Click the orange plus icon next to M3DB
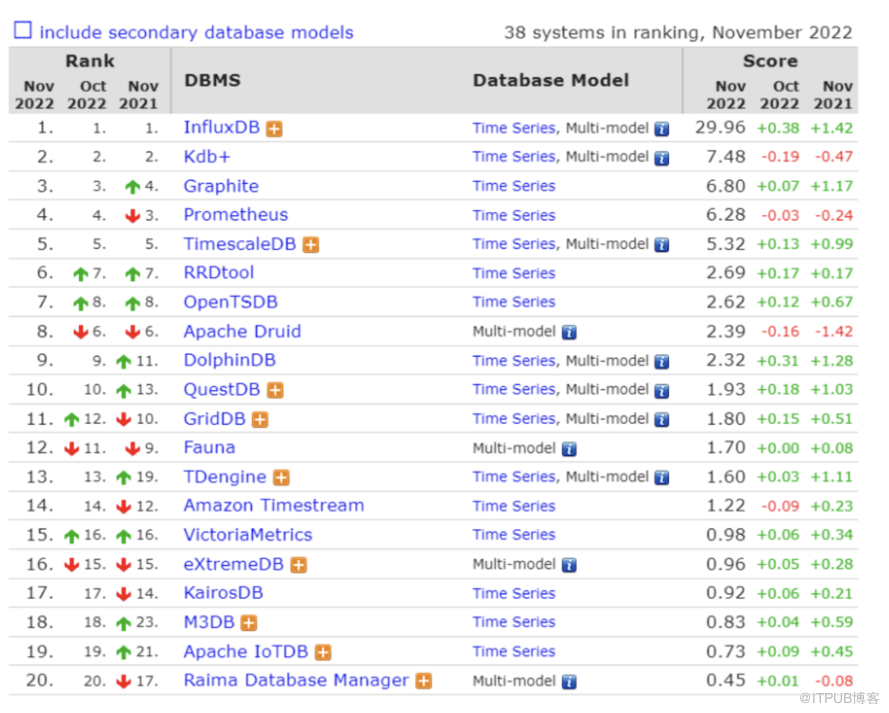 (x=249, y=623)
